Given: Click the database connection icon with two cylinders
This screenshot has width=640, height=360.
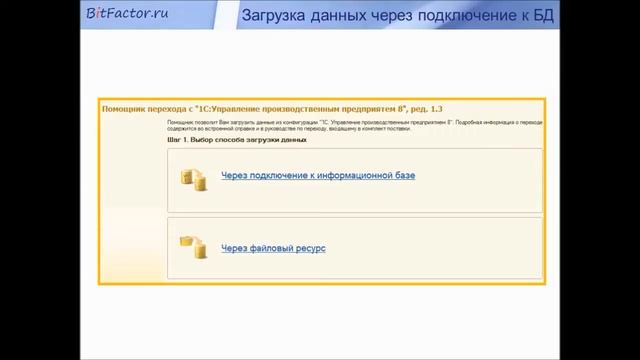Looking at the screenshot, I should pos(194,180).
